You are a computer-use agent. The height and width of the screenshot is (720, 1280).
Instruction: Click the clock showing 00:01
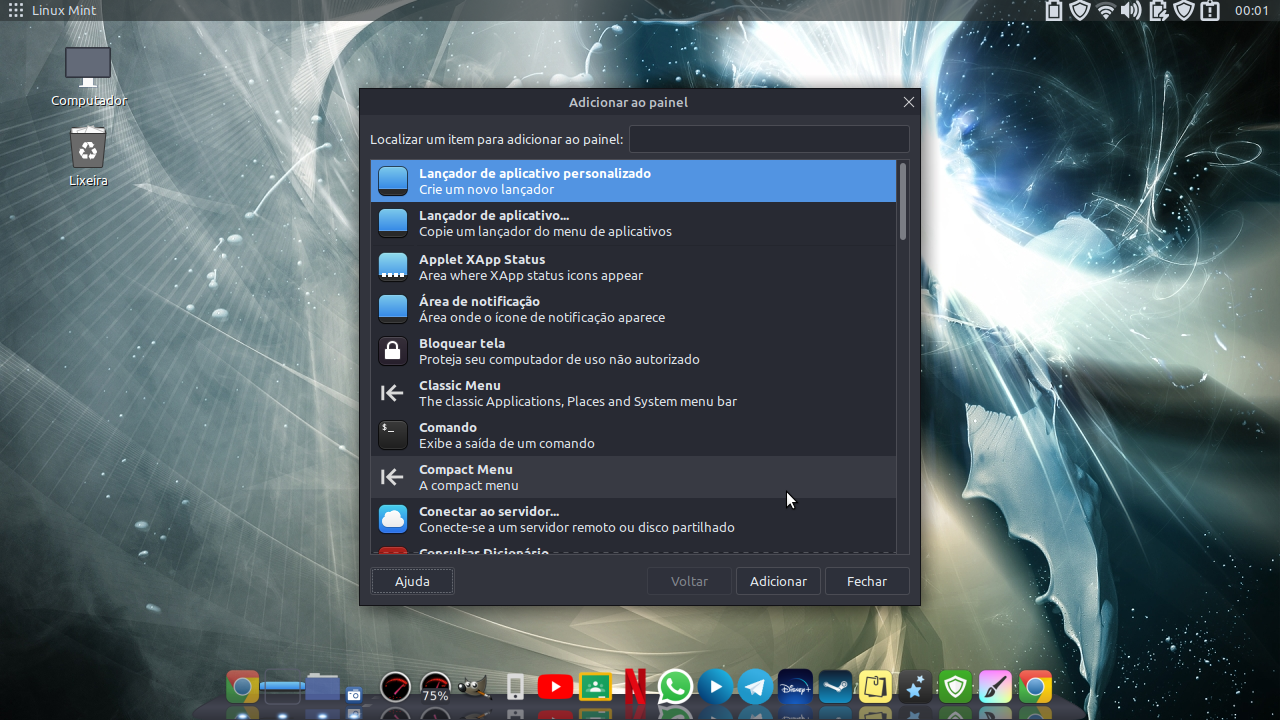coord(1252,11)
